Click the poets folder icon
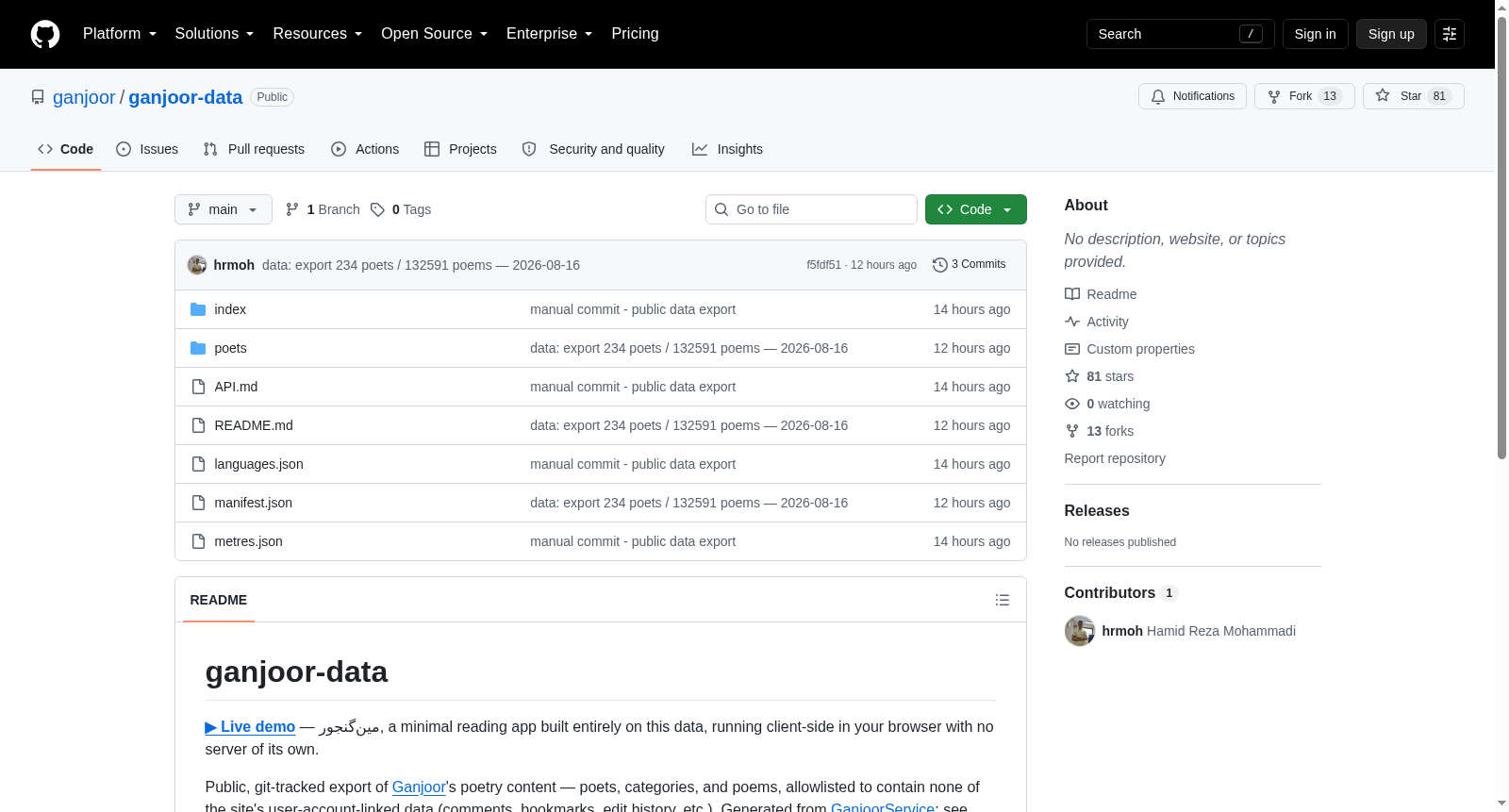The width and height of the screenshot is (1509, 812). tap(198, 348)
